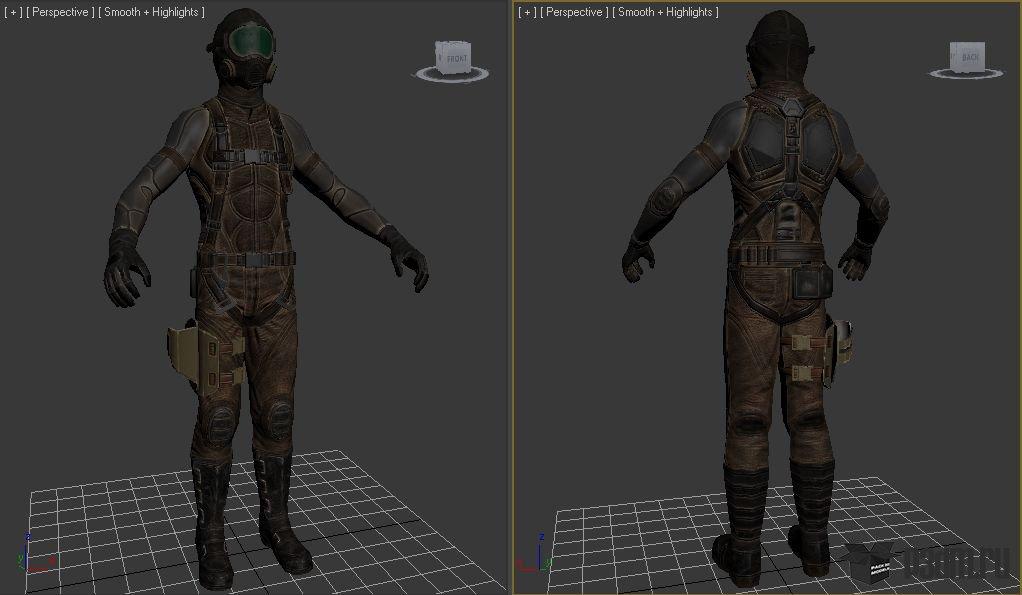Open the right viewport [ + ] general menu

(528, 12)
